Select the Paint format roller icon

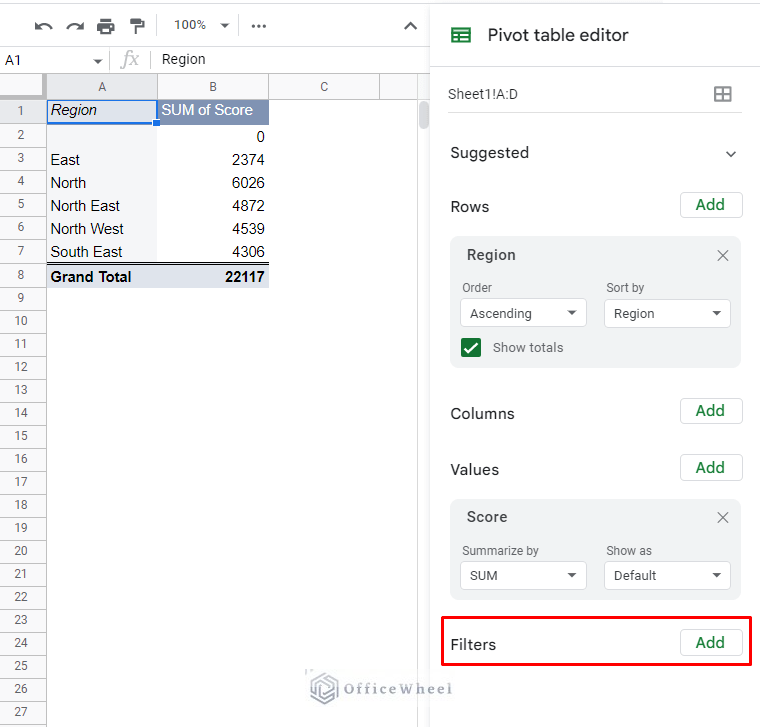pyautogui.click(x=137, y=26)
